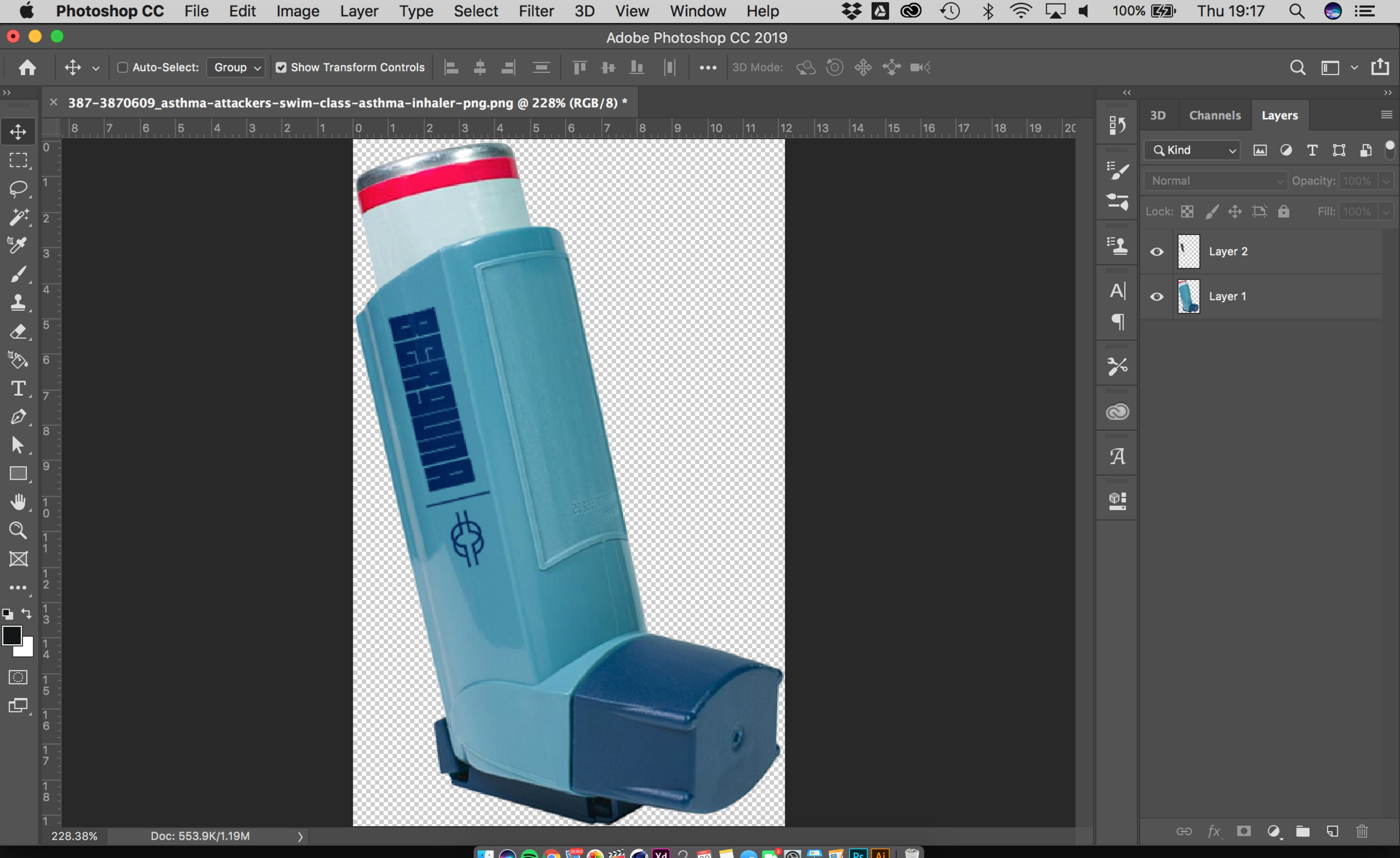Expand the Fill slider dropdown
The height and width of the screenshot is (858, 1400).
click(1387, 212)
